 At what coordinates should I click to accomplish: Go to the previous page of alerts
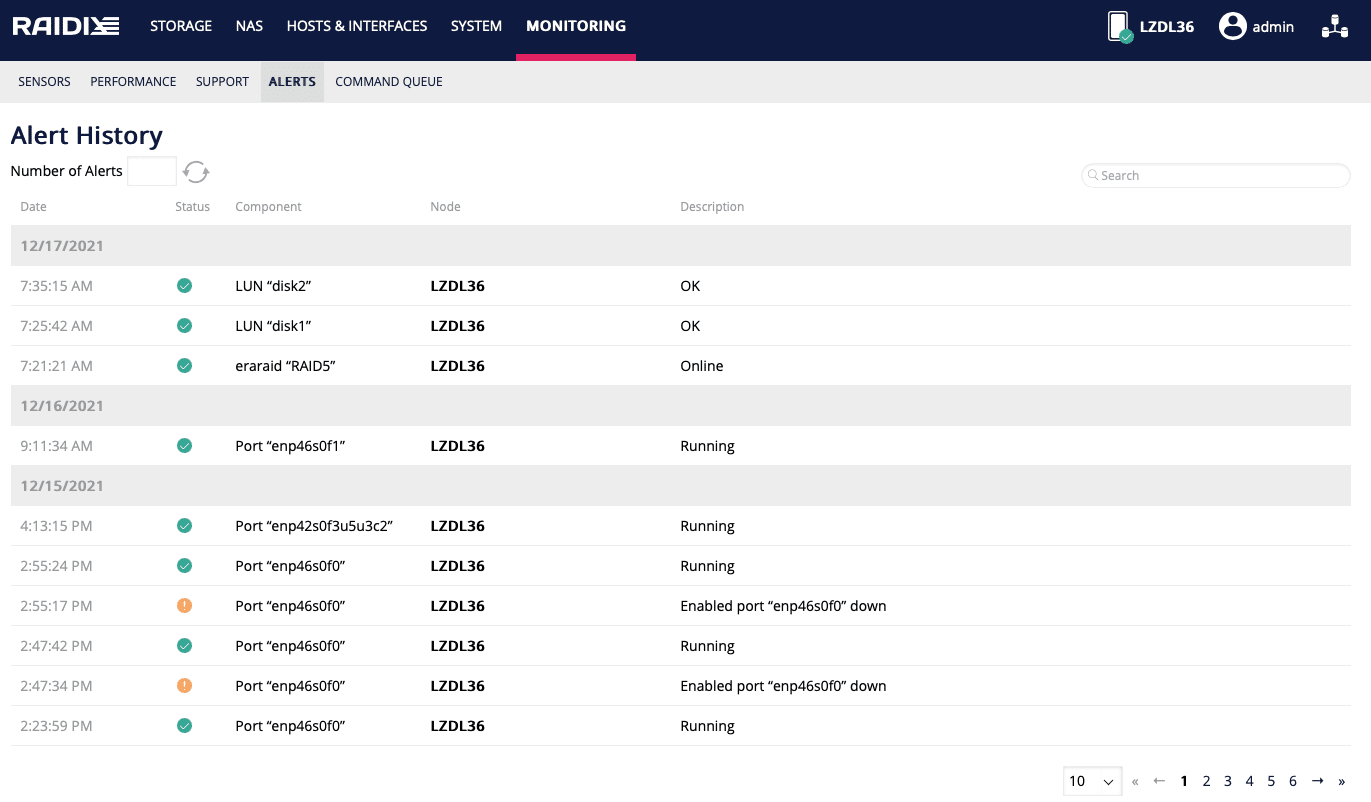click(1159, 782)
